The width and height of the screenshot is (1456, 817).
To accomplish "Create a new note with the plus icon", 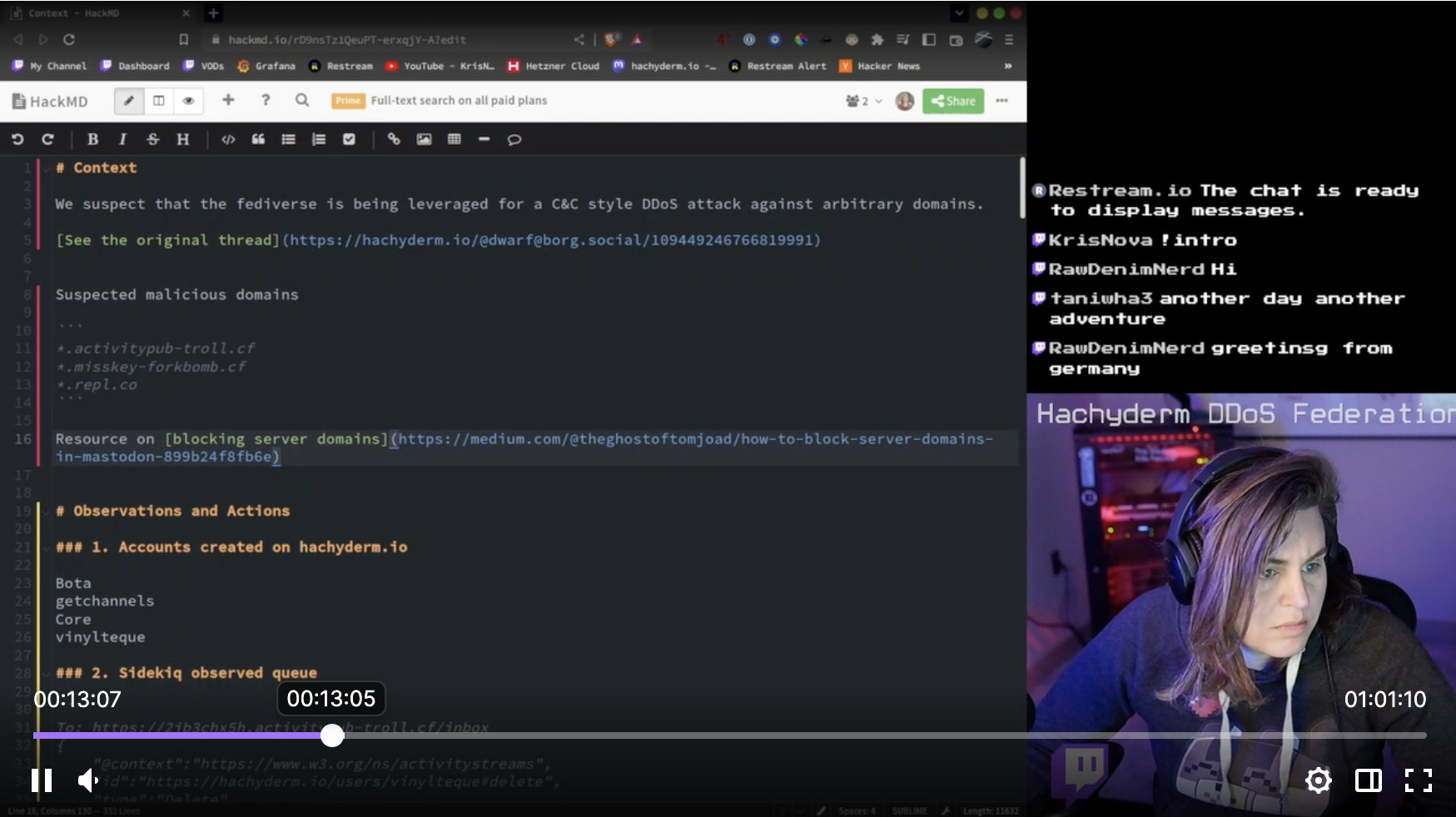I will coord(228,100).
